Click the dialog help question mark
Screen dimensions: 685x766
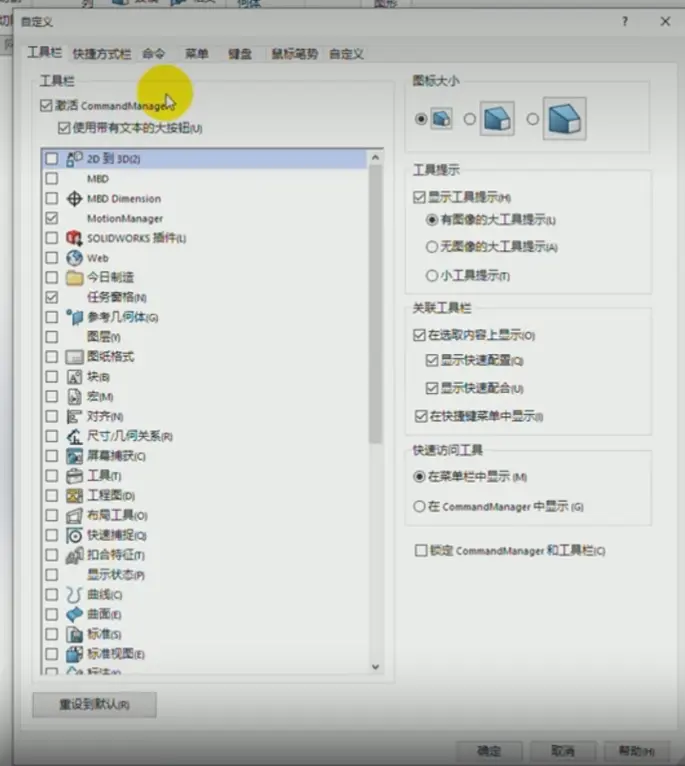coord(625,21)
